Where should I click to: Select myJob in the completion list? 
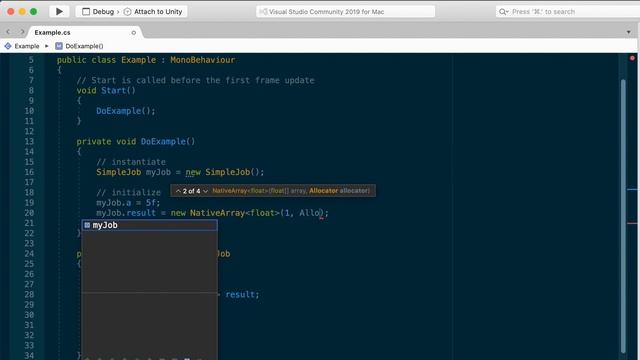(x=149, y=225)
